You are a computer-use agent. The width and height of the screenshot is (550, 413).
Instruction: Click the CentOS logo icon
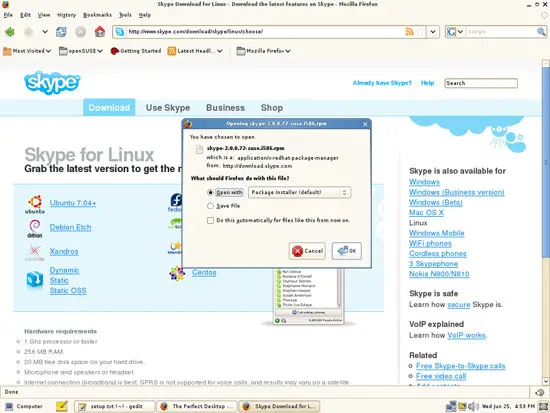coord(177,273)
